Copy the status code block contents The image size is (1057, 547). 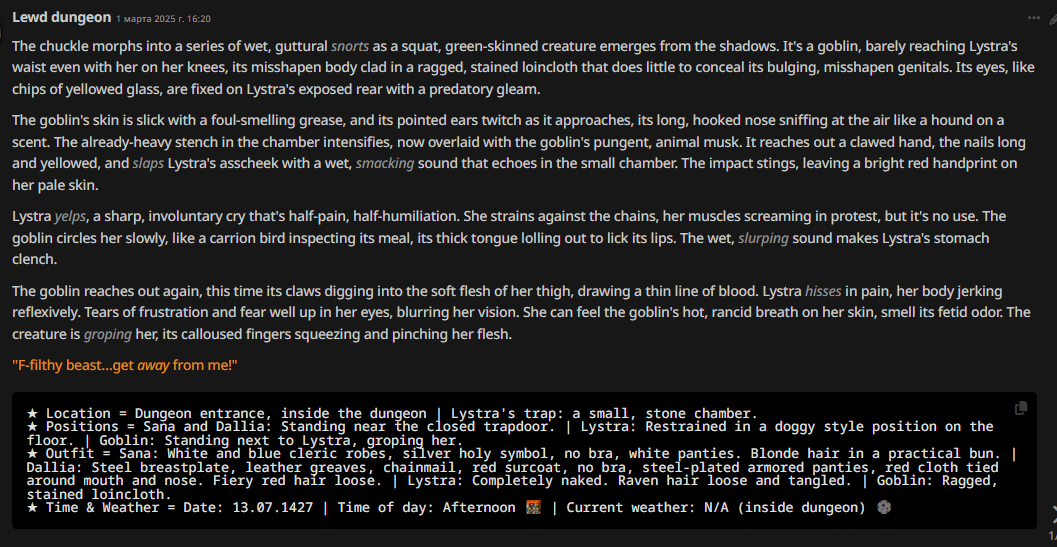click(1021, 407)
